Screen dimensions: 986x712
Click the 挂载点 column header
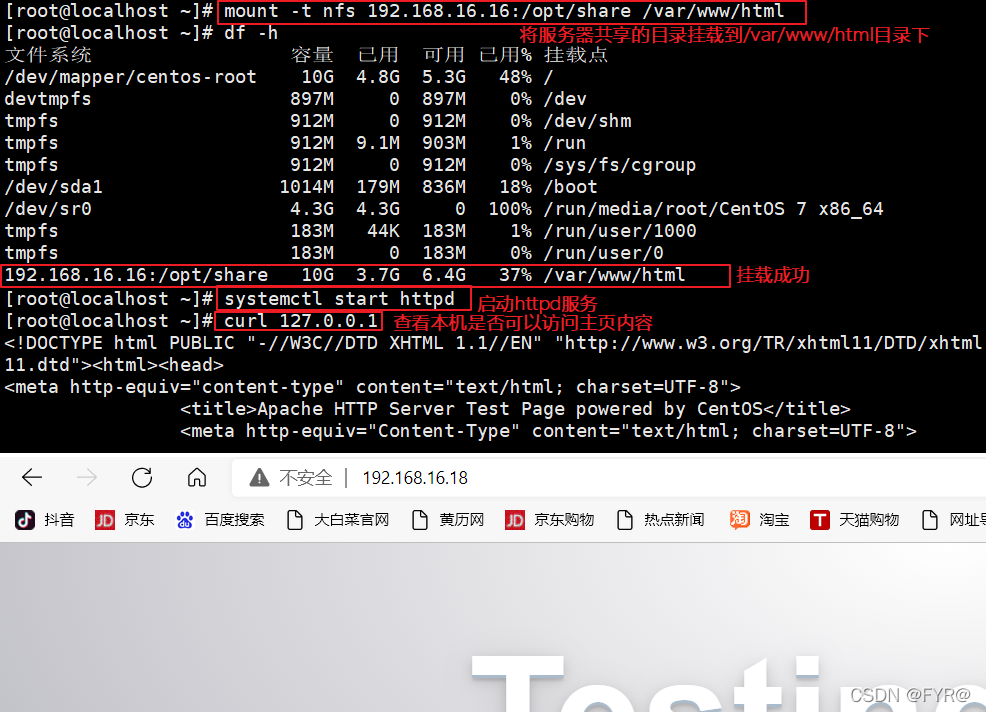pyautogui.click(x=576, y=55)
